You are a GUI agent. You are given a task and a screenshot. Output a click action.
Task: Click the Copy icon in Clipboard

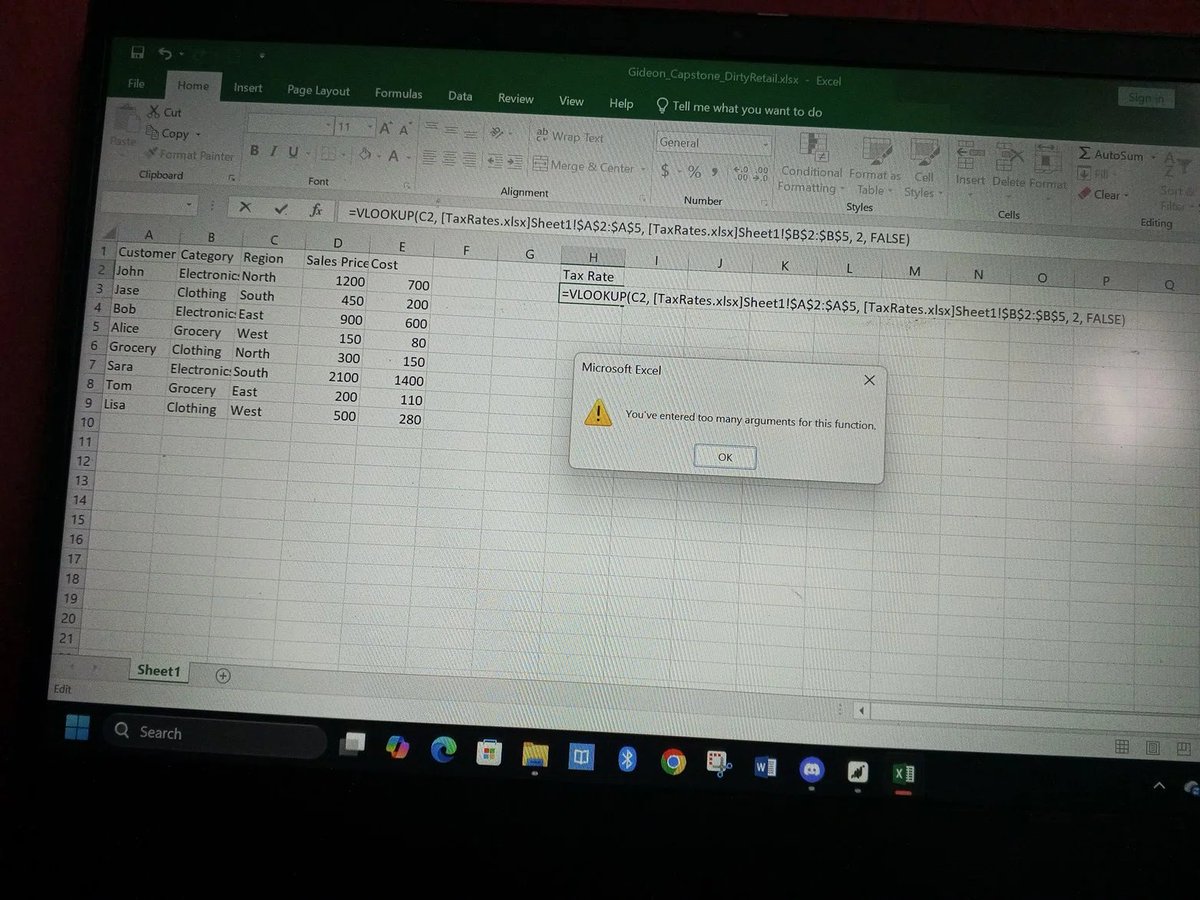pyautogui.click(x=153, y=133)
